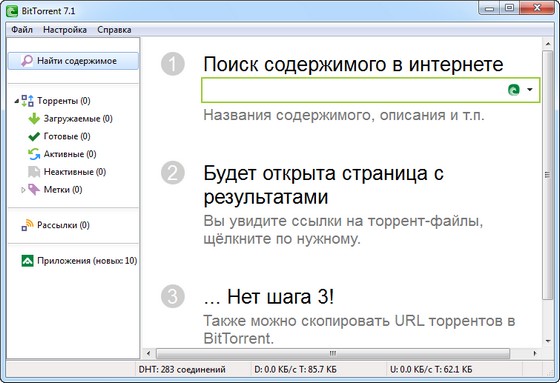Click the D: 0.0 КБ/с download status

pos(295,369)
